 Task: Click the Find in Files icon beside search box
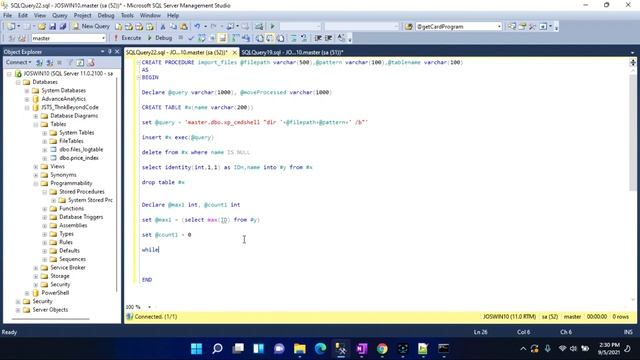point(409,27)
